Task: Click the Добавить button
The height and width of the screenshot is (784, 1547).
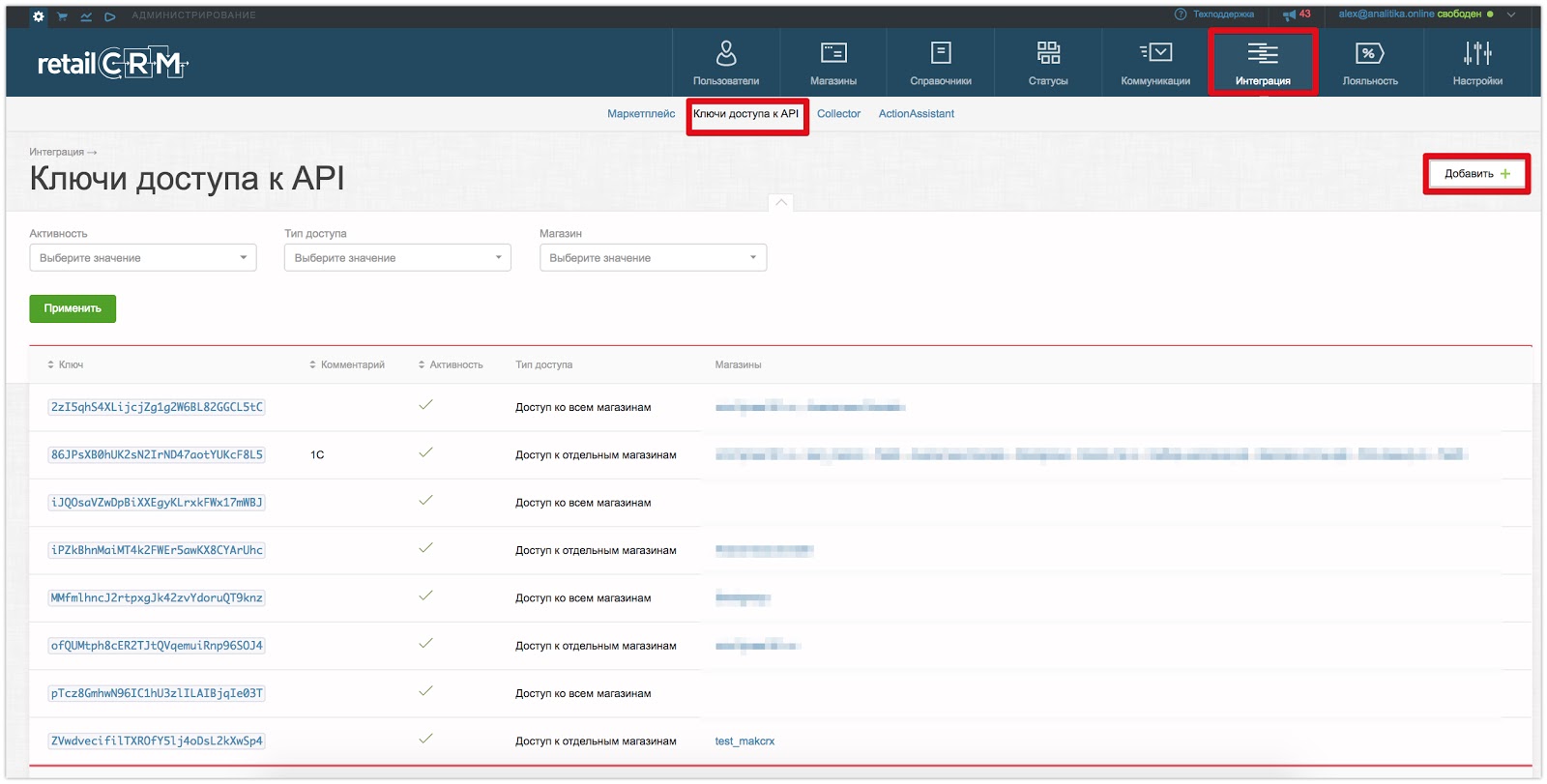Action: pyautogui.click(x=1477, y=174)
